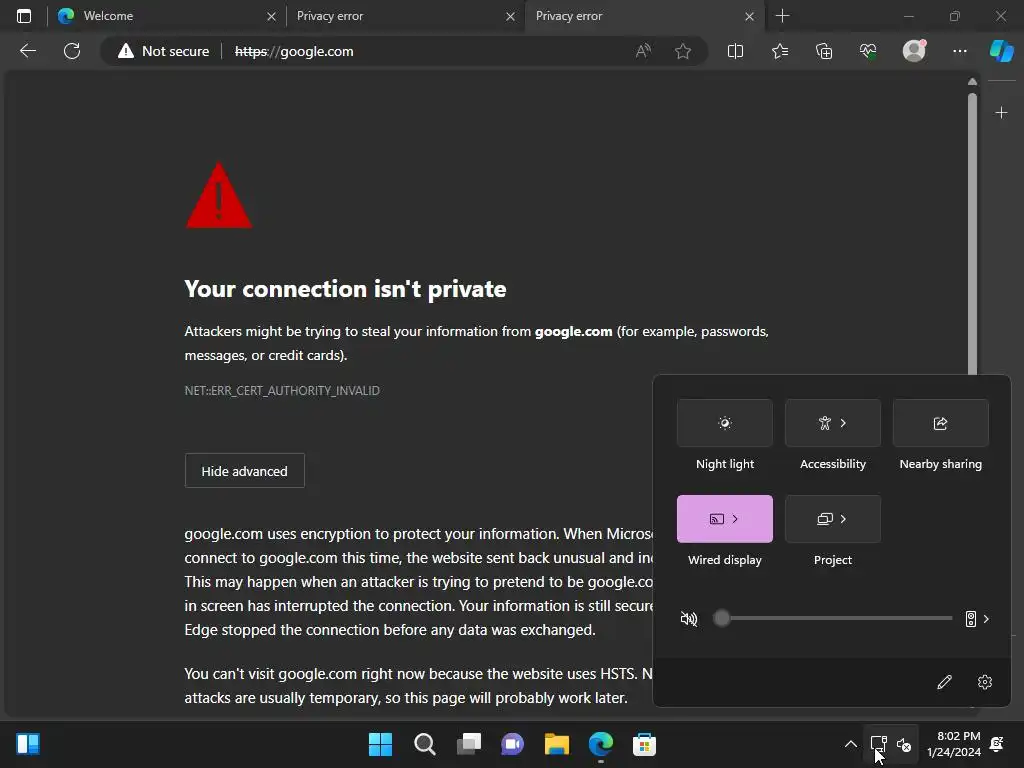The image size is (1024, 768).
Task: Open Edge Settings and more menu
Action: (x=959, y=51)
